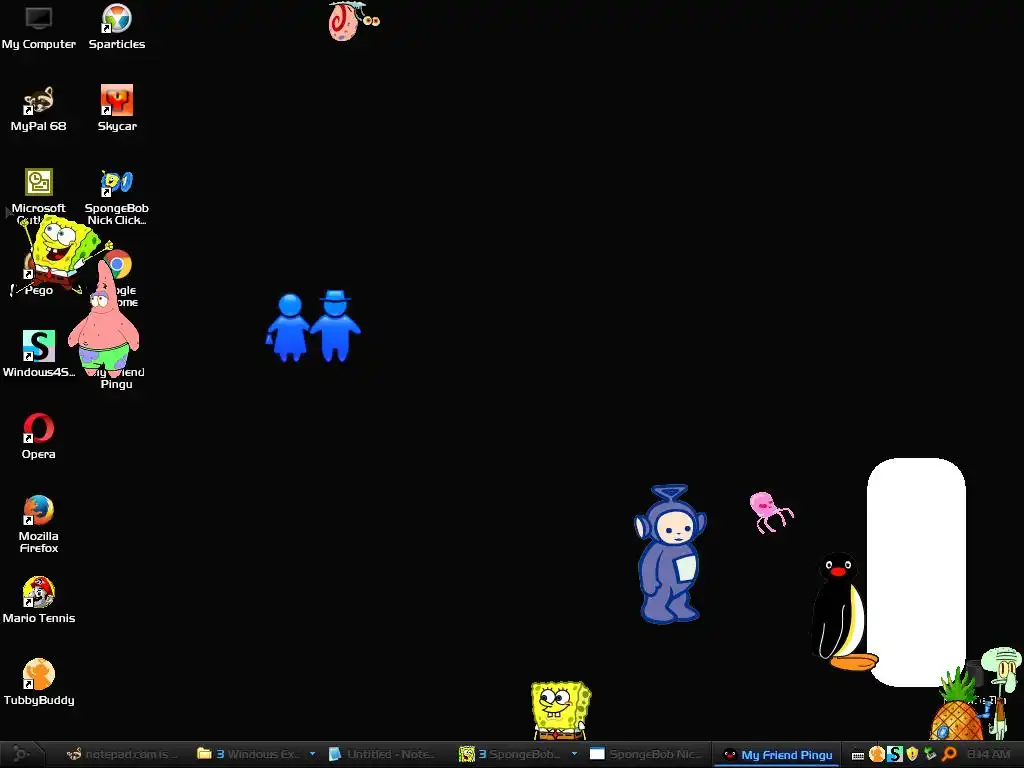Image resolution: width=1024 pixels, height=768 pixels.
Task: Click the 'Sparticles' icon label
Action: coord(117,44)
